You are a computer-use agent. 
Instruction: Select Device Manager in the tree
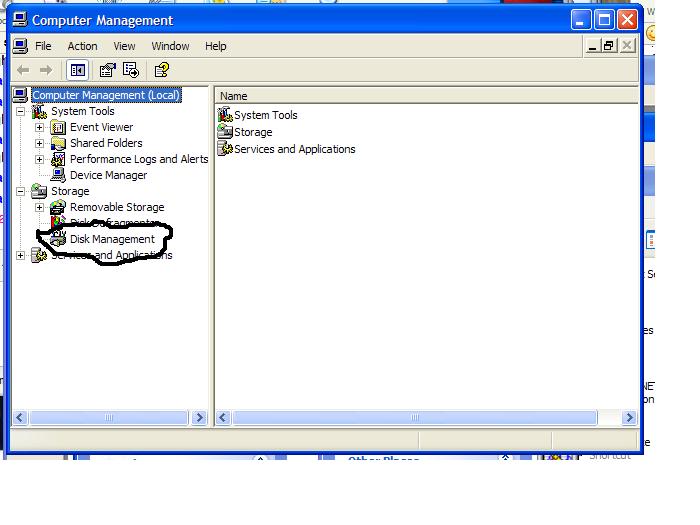pyautogui.click(x=108, y=175)
